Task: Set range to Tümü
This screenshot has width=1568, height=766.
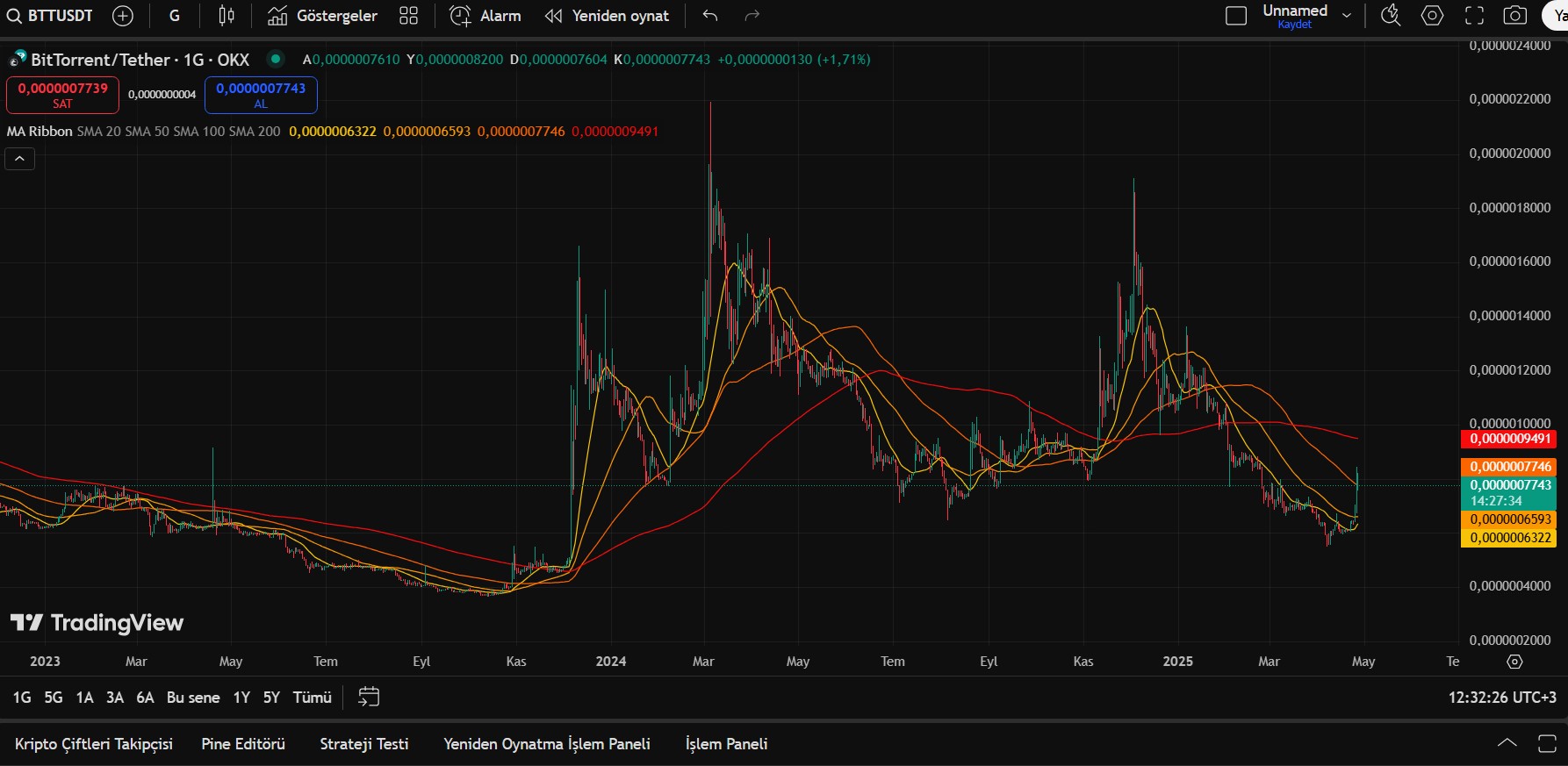Action: pyautogui.click(x=312, y=698)
